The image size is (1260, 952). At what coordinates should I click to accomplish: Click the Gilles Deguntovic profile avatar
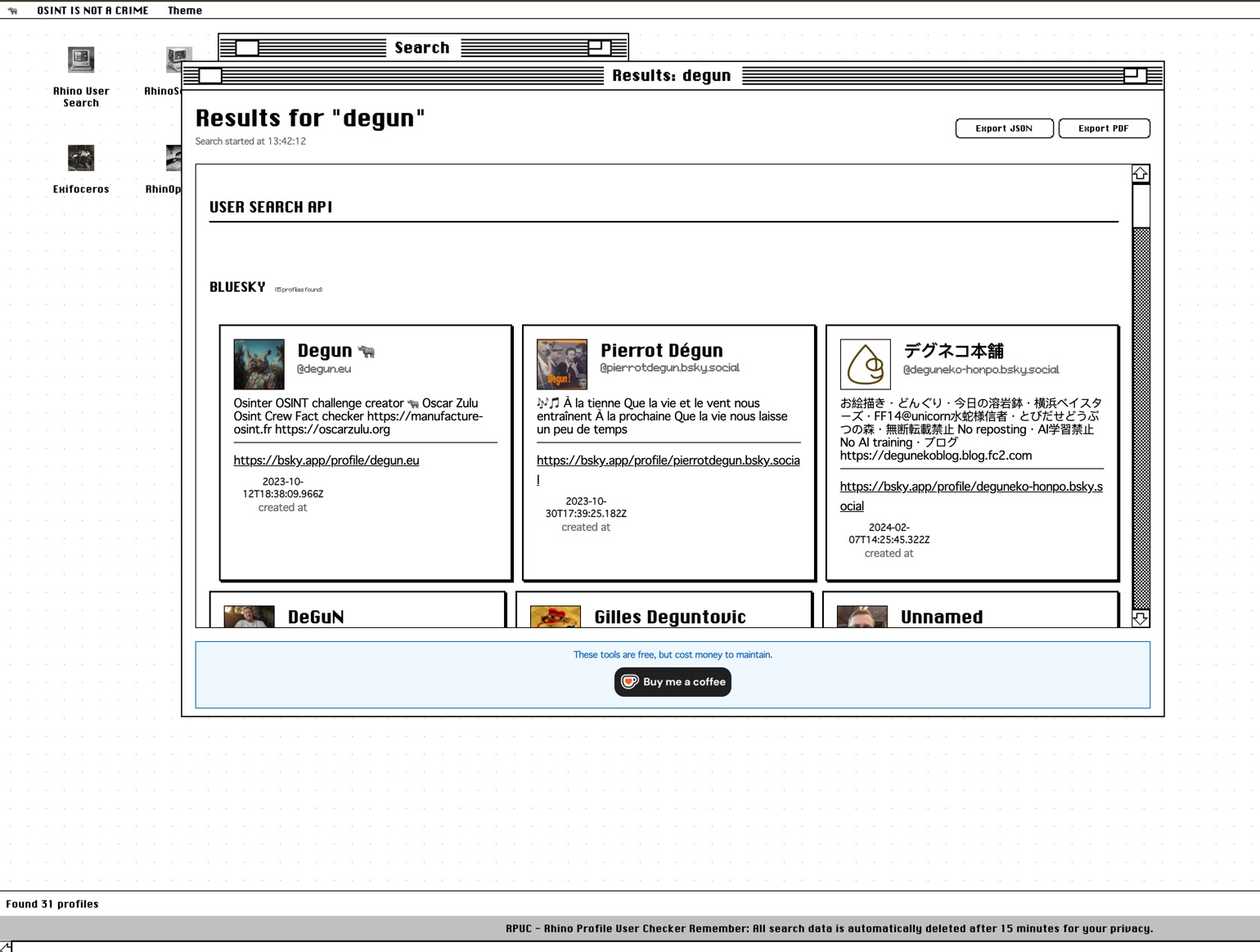click(556, 617)
